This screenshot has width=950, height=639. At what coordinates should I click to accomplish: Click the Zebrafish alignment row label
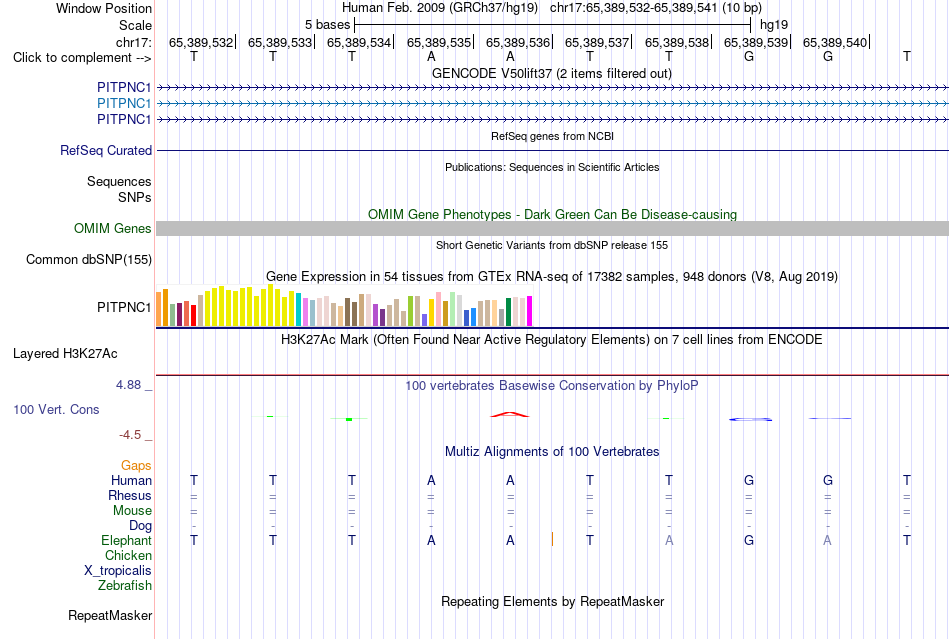tap(125, 586)
